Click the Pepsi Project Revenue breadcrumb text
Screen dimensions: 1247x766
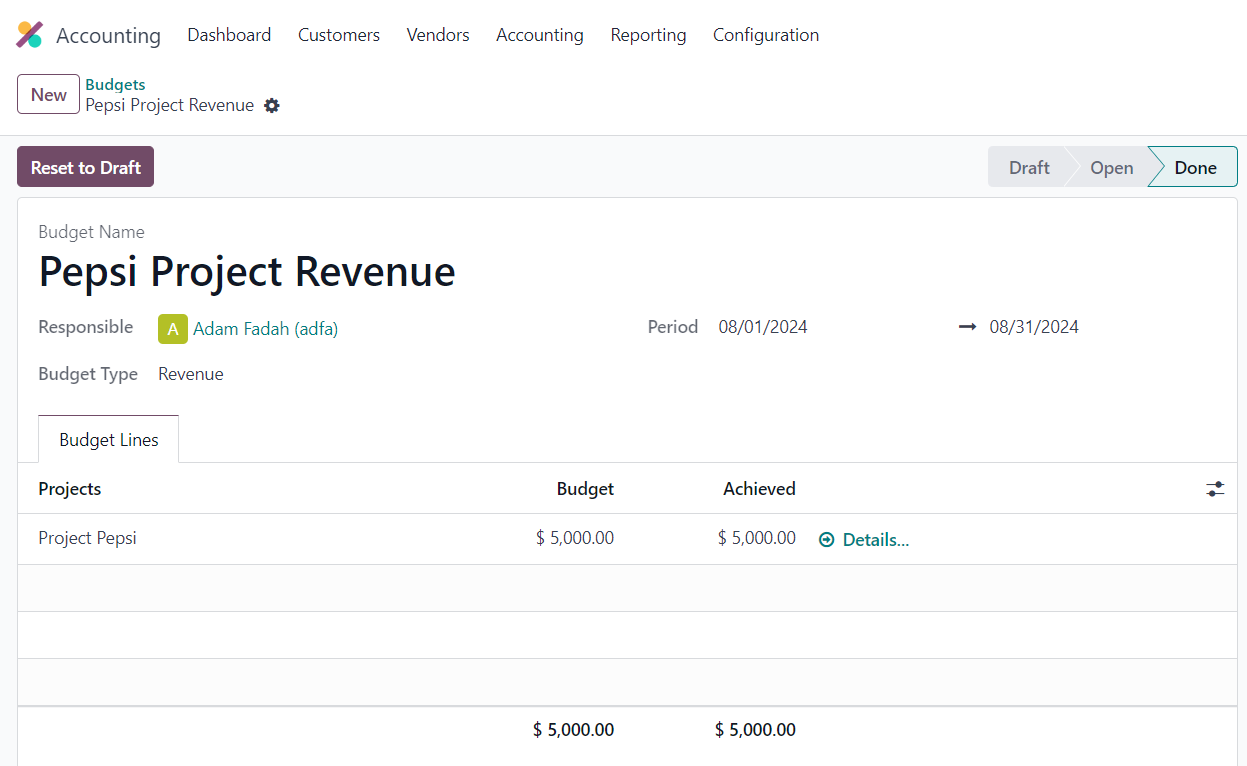pyautogui.click(x=170, y=105)
